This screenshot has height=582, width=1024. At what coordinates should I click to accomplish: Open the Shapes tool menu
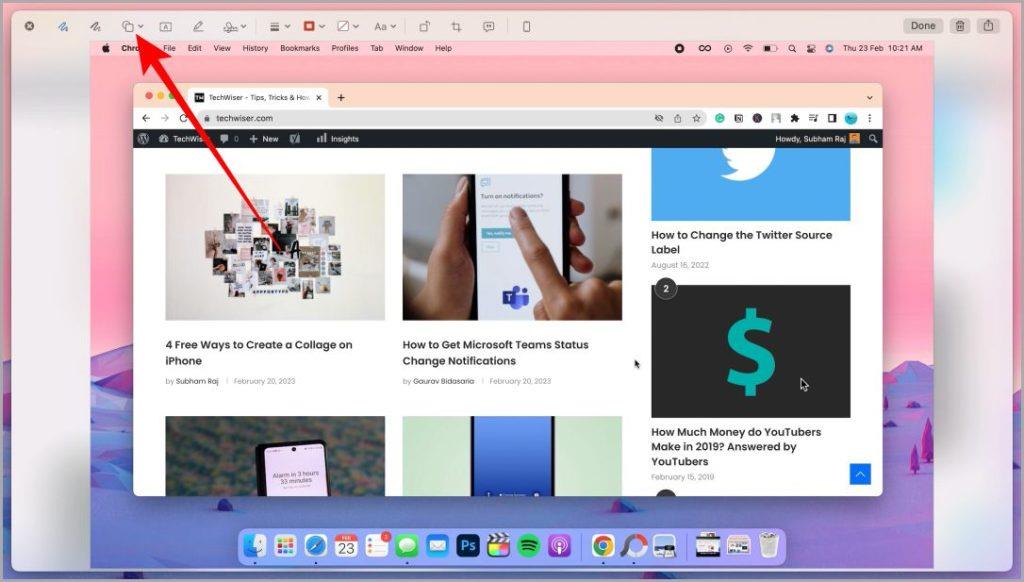(133, 27)
